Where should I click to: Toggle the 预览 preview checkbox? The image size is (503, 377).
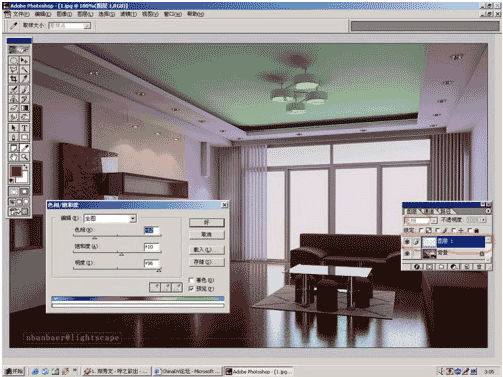[x=191, y=289]
